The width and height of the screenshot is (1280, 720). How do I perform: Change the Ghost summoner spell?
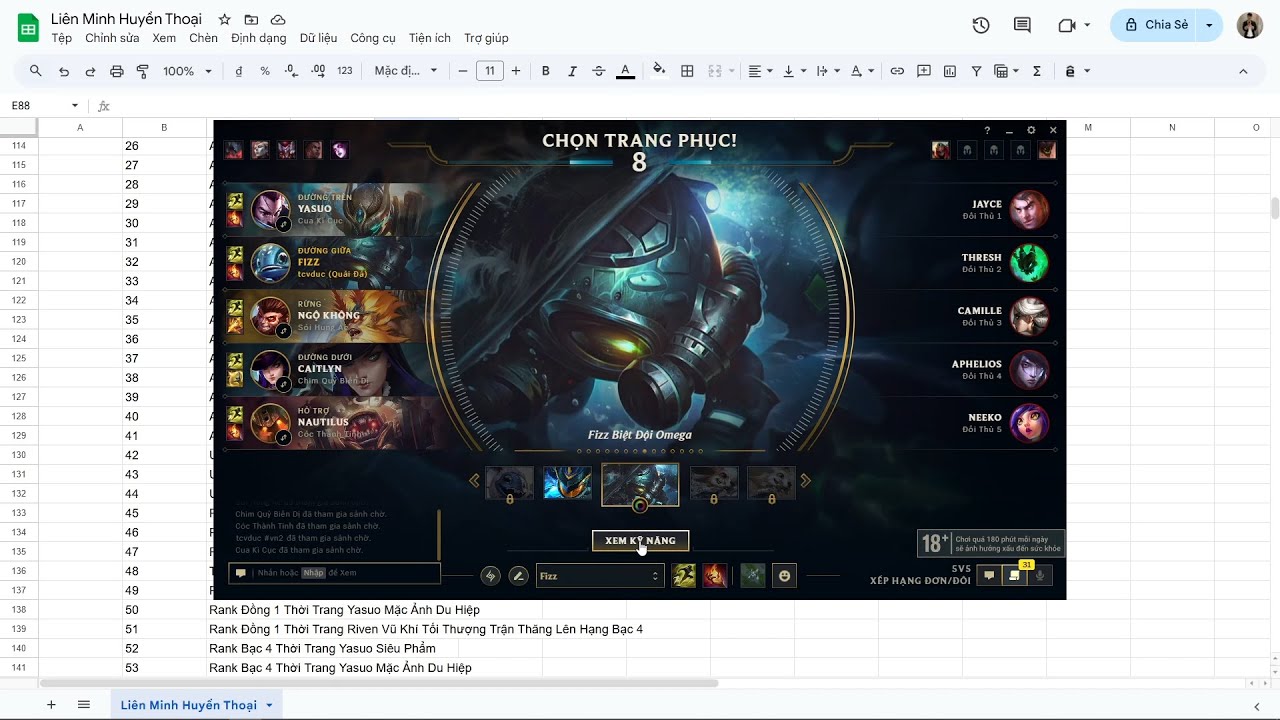(x=684, y=575)
